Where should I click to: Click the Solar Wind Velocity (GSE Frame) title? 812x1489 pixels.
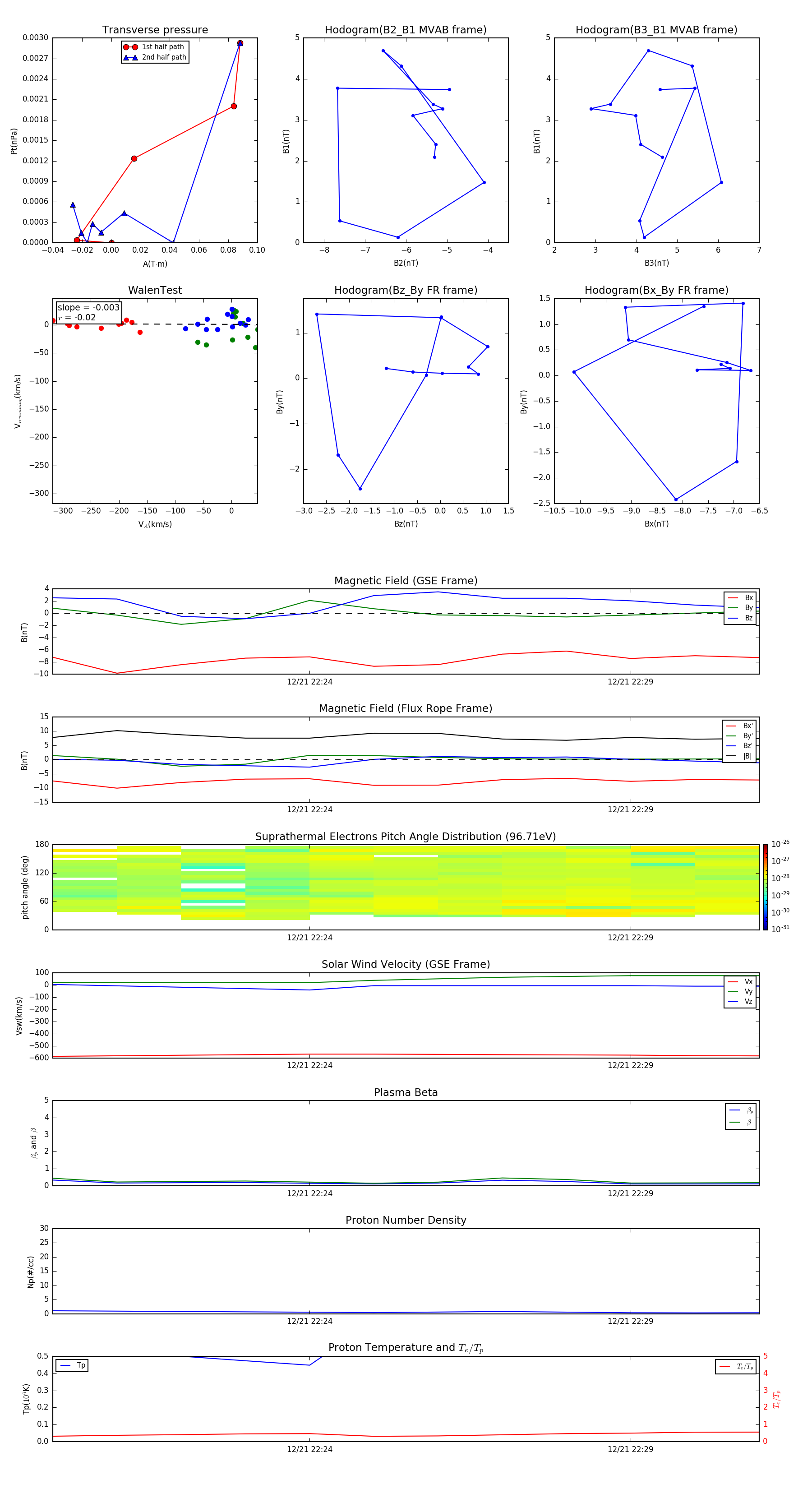pos(406,965)
